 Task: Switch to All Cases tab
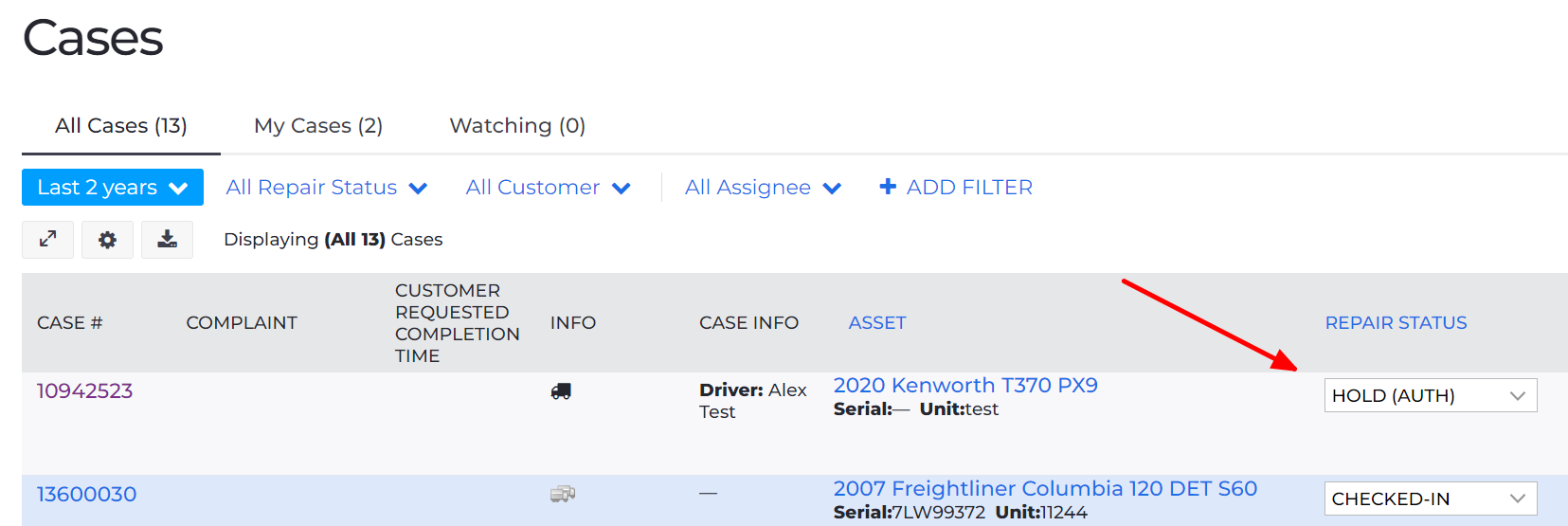coord(120,126)
